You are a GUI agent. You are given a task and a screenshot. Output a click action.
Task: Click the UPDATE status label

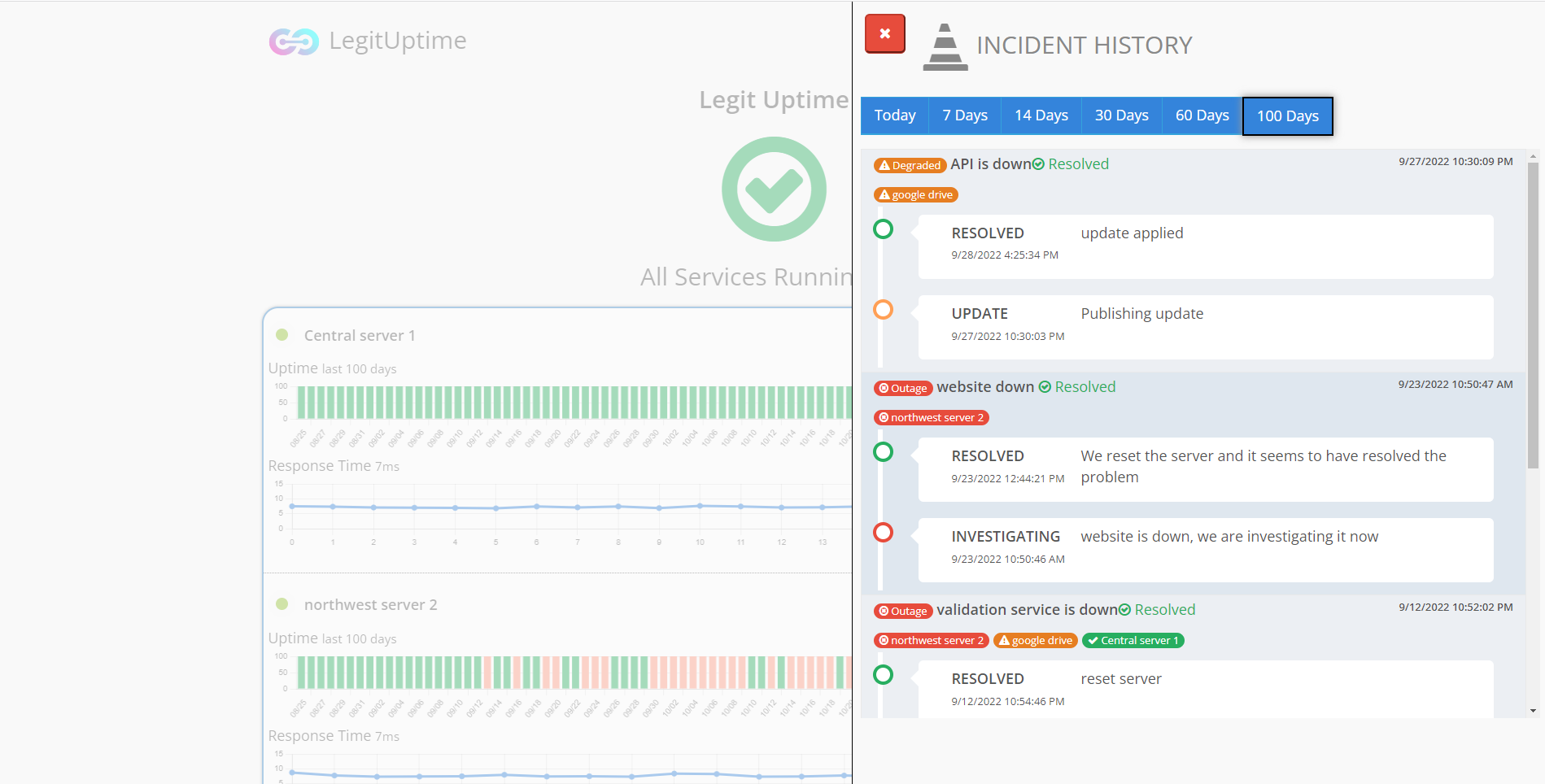[x=980, y=314]
